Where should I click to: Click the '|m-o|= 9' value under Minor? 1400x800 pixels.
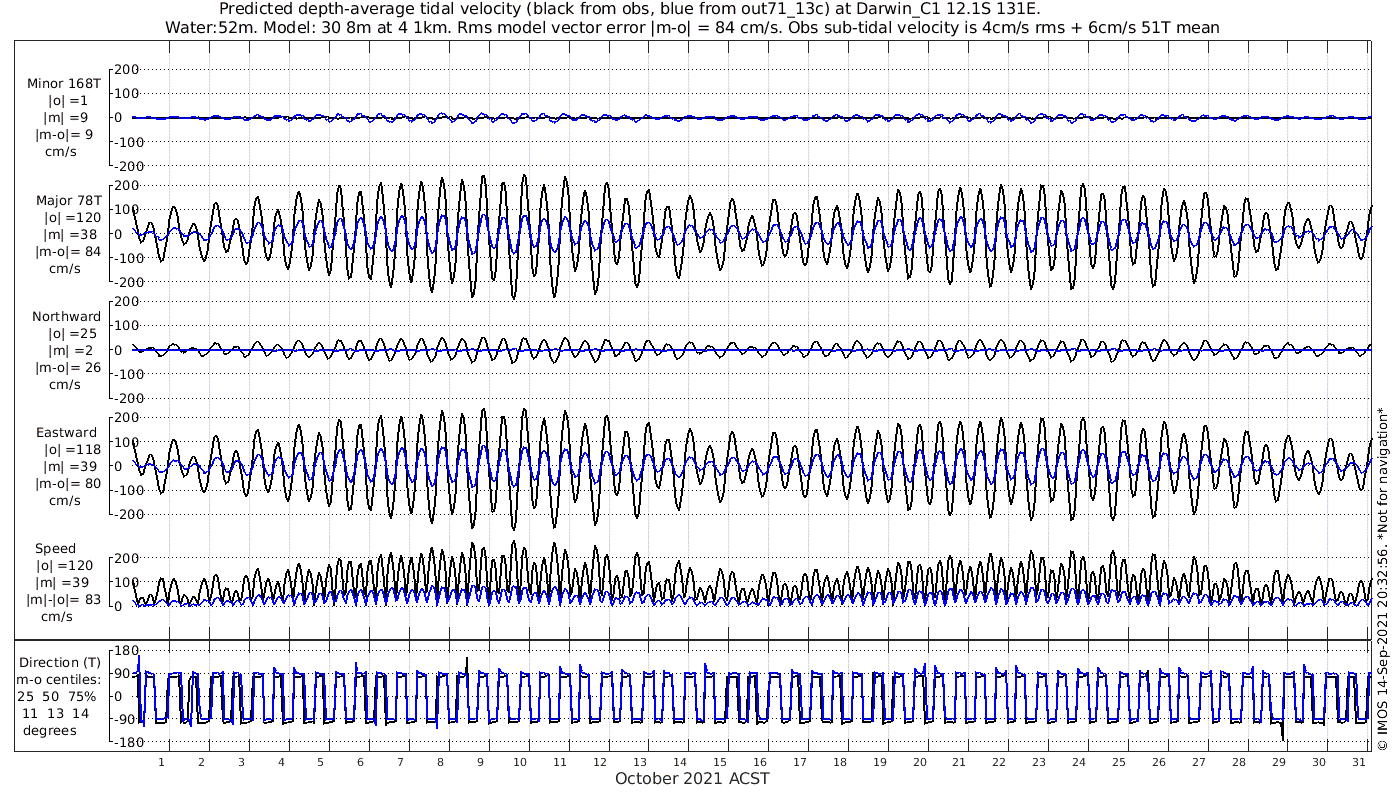(x=64, y=134)
